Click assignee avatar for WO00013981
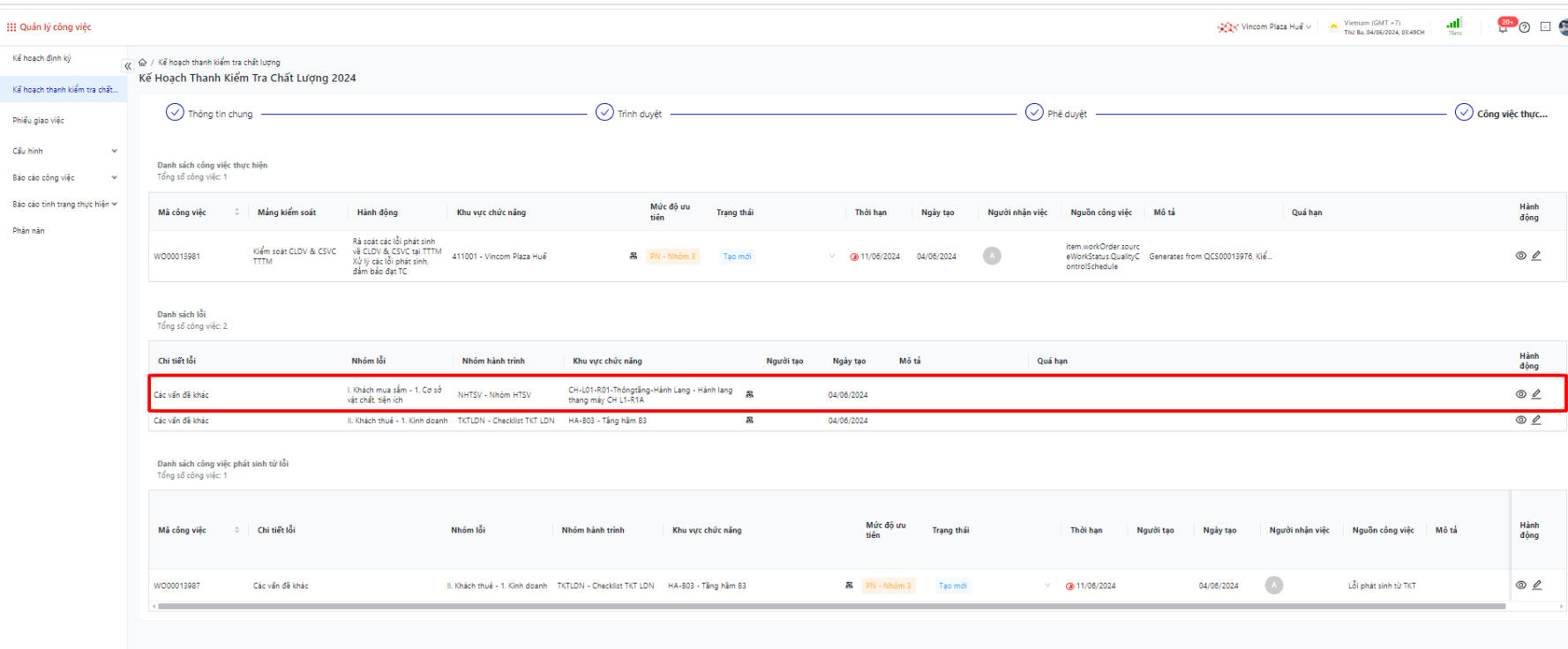1568x649 pixels. [992, 257]
